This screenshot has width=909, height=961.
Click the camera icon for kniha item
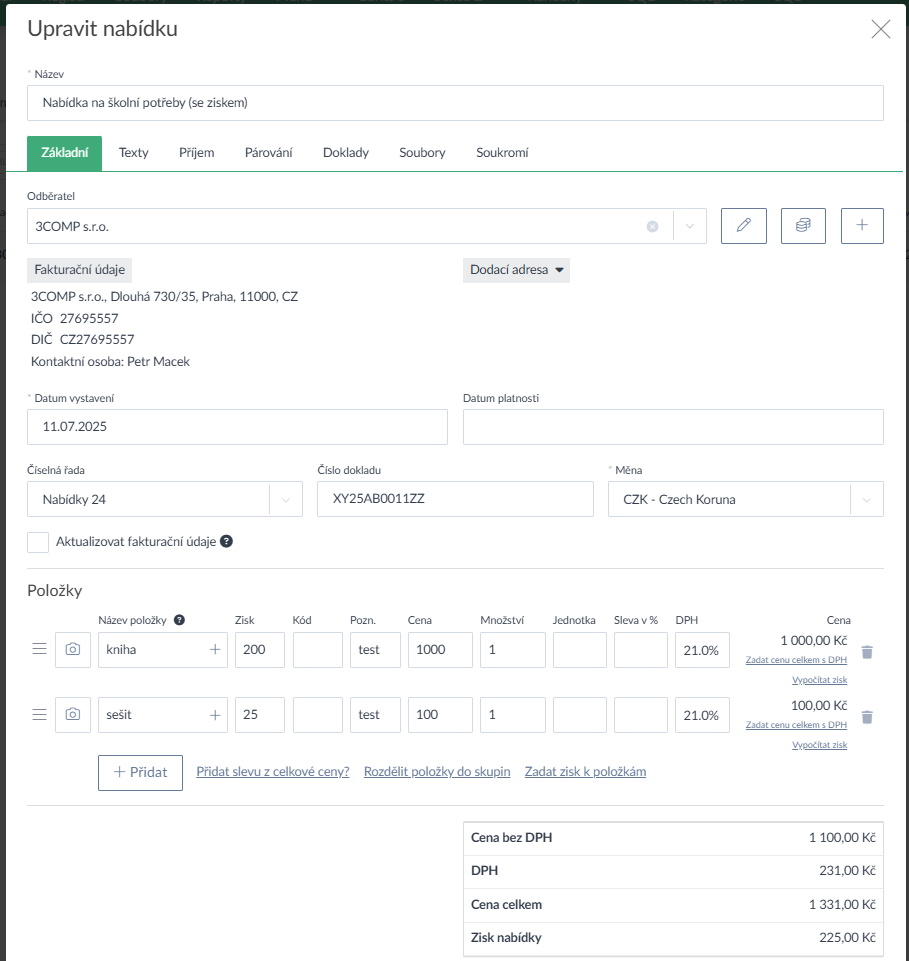pos(73,650)
